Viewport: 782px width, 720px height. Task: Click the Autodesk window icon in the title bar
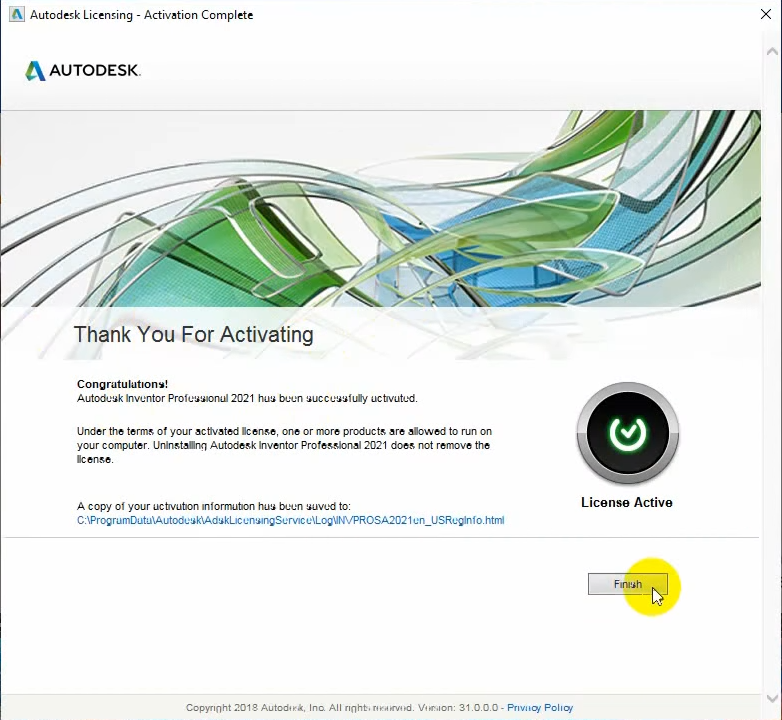[x=14, y=15]
